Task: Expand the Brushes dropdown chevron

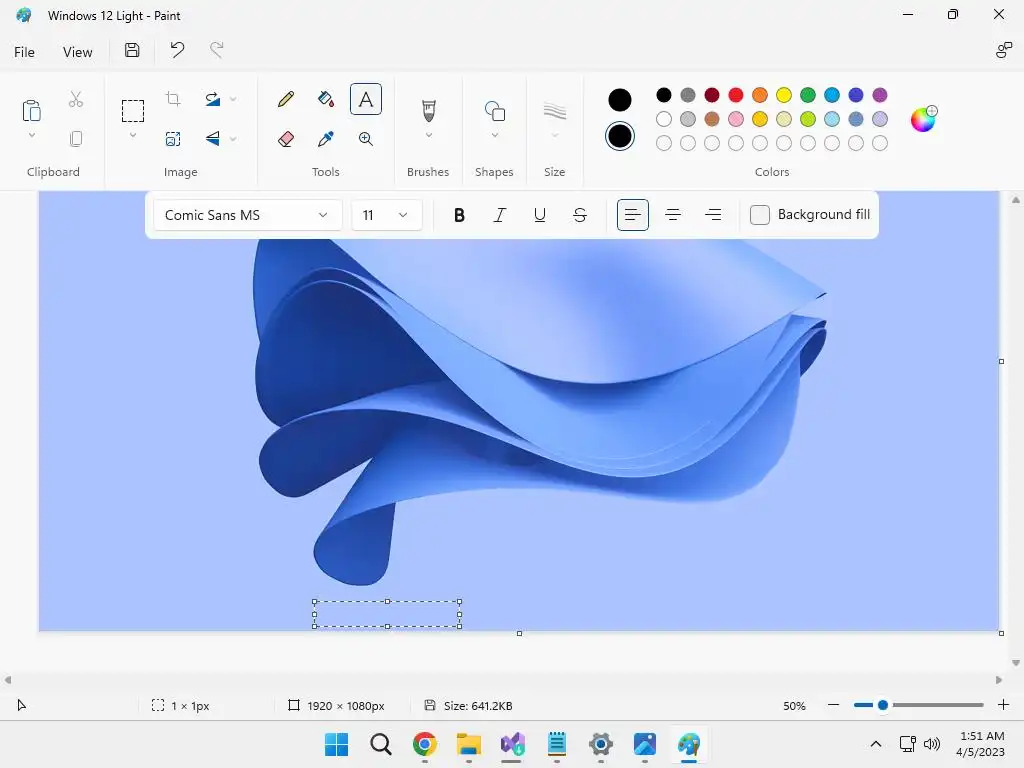Action: click(x=428, y=135)
